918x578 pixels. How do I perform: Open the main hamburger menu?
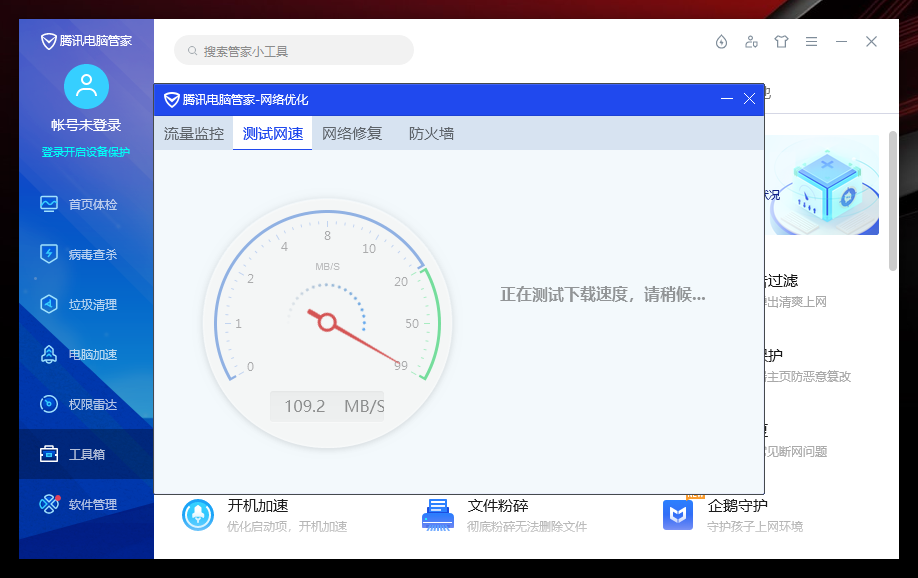(811, 42)
